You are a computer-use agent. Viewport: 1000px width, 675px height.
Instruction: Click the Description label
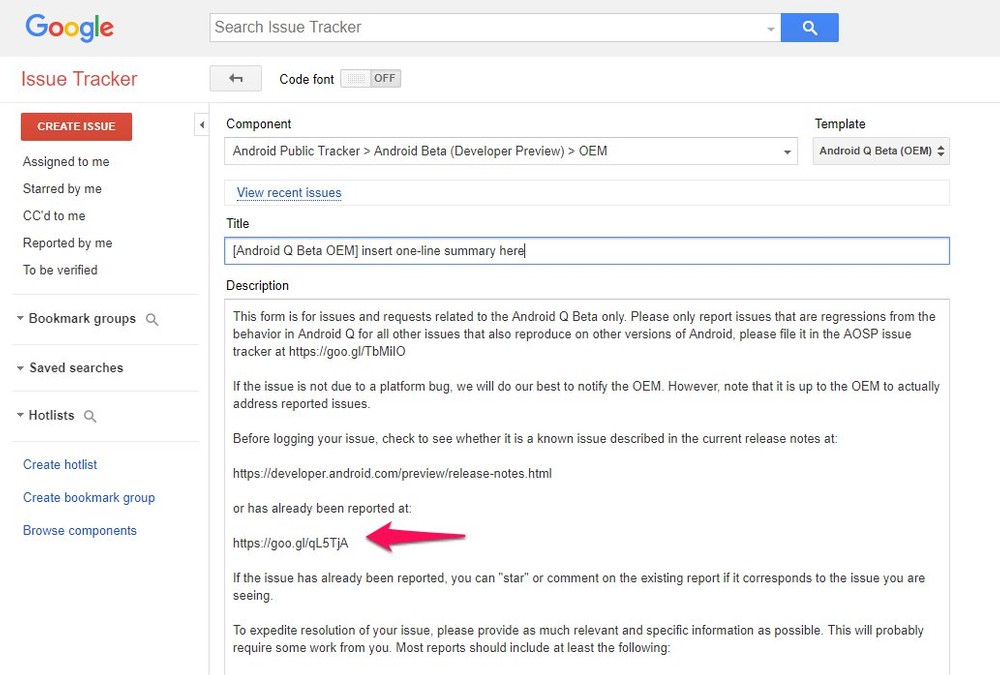(x=257, y=286)
